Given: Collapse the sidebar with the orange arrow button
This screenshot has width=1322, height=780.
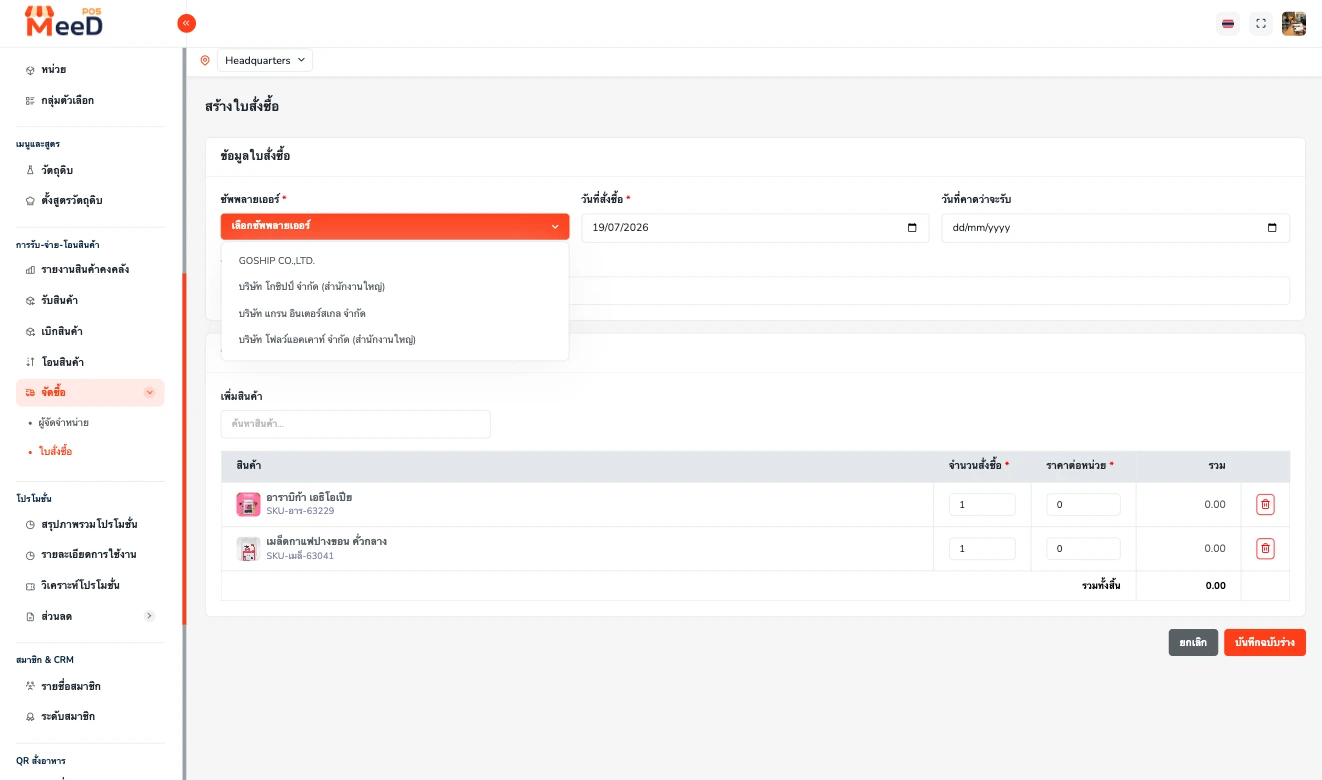Looking at the screenshot, I should point(186,23).
